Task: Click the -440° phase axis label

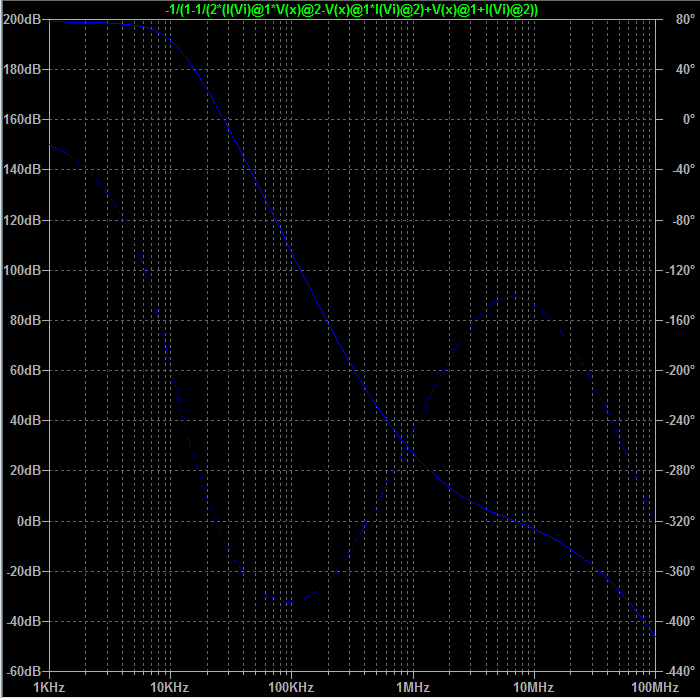Action: (680, 671)
